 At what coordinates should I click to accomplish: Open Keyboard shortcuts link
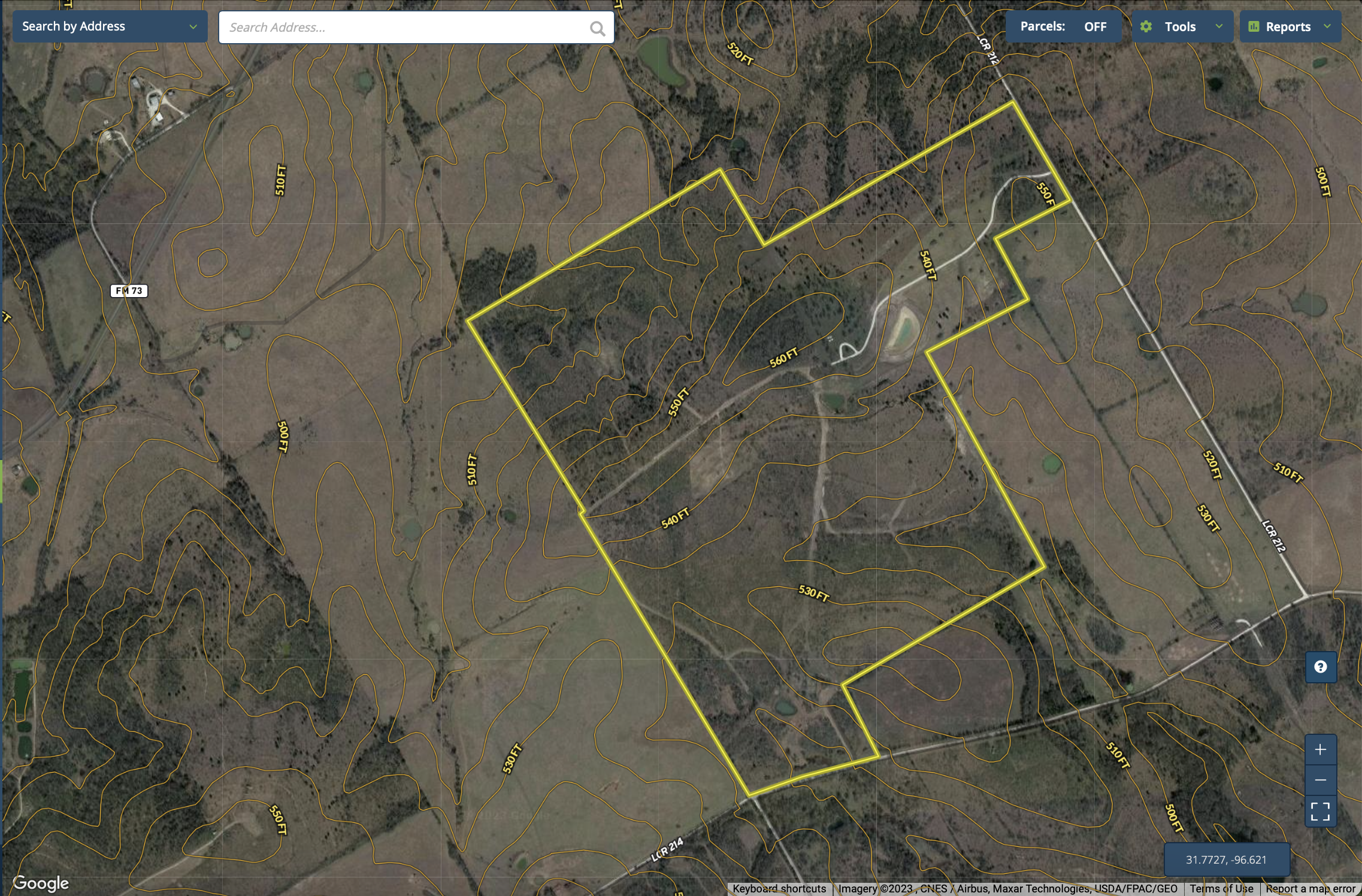click(x=779, y=889)
